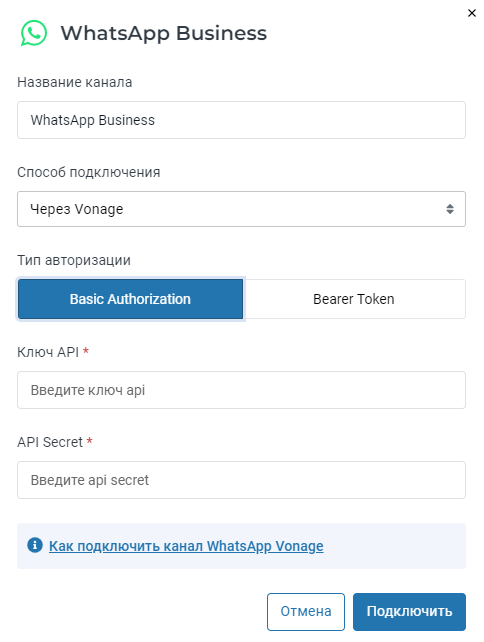Click the info icon beside help link
484x642 pixels.
35,545
